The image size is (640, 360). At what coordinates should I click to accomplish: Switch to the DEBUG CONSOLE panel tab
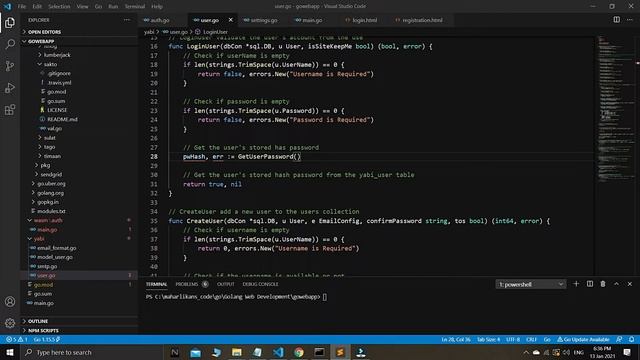pyautogui.click(x=260, y=284)
